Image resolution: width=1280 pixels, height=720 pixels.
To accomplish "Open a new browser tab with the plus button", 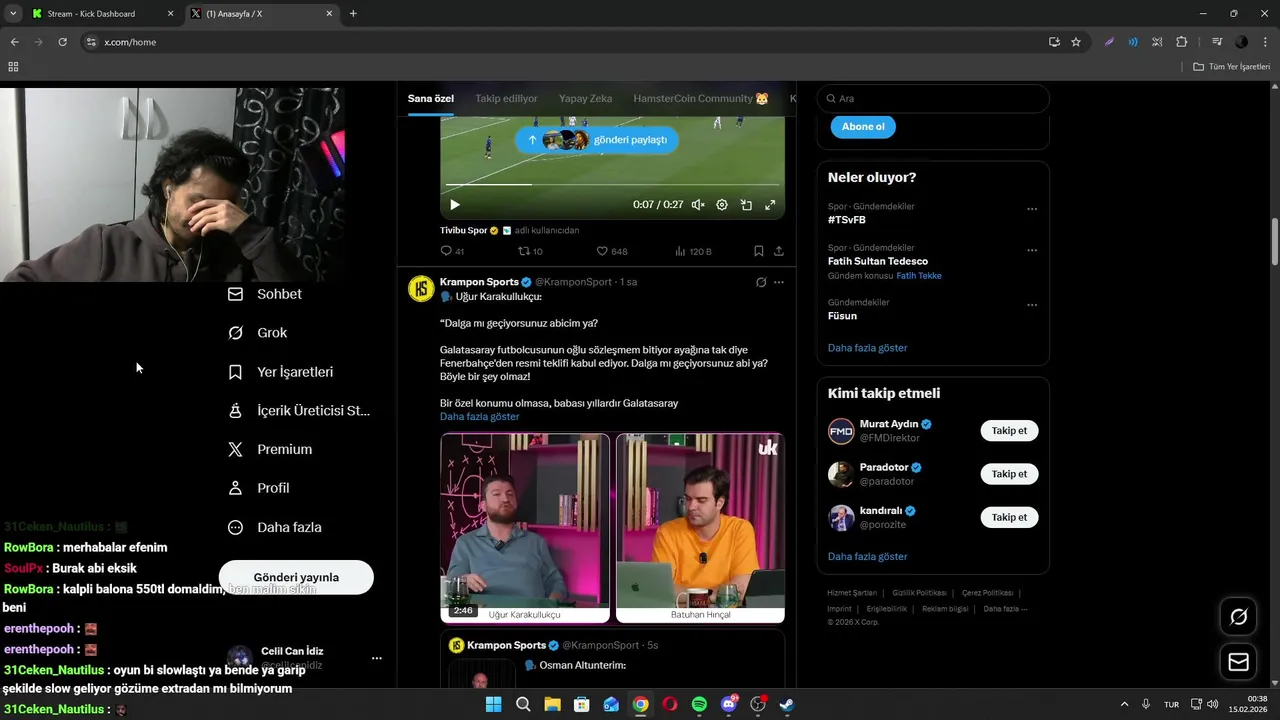I will [353, 14].
